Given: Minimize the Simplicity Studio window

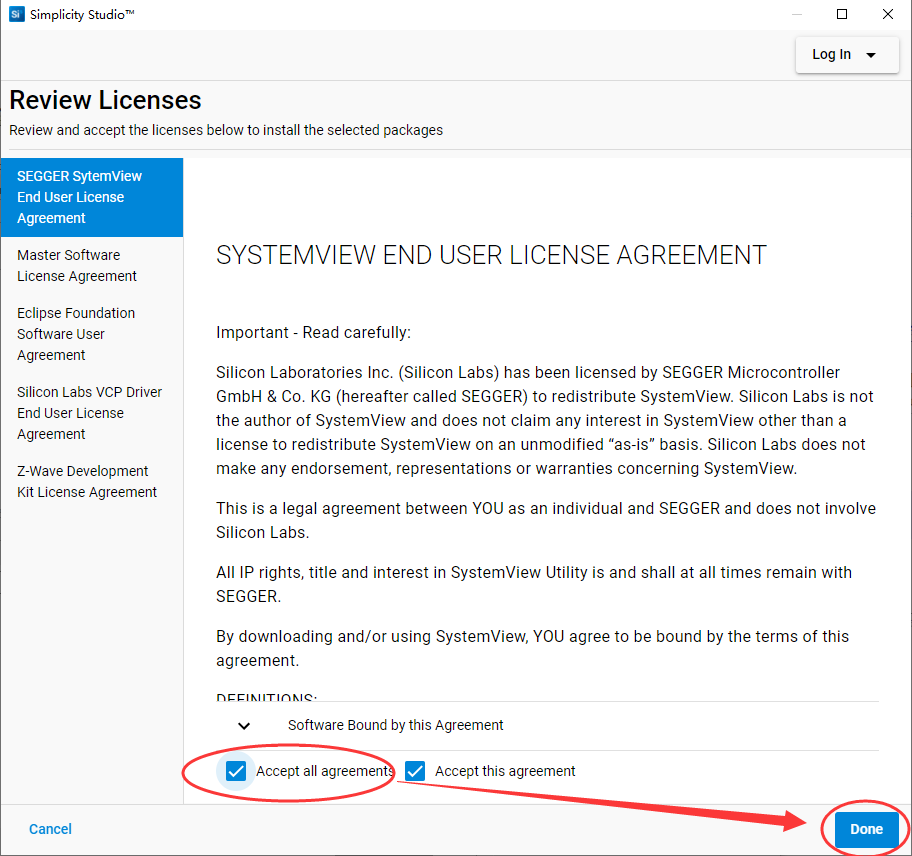Looking at the screenshot, I should pos(797,14).
